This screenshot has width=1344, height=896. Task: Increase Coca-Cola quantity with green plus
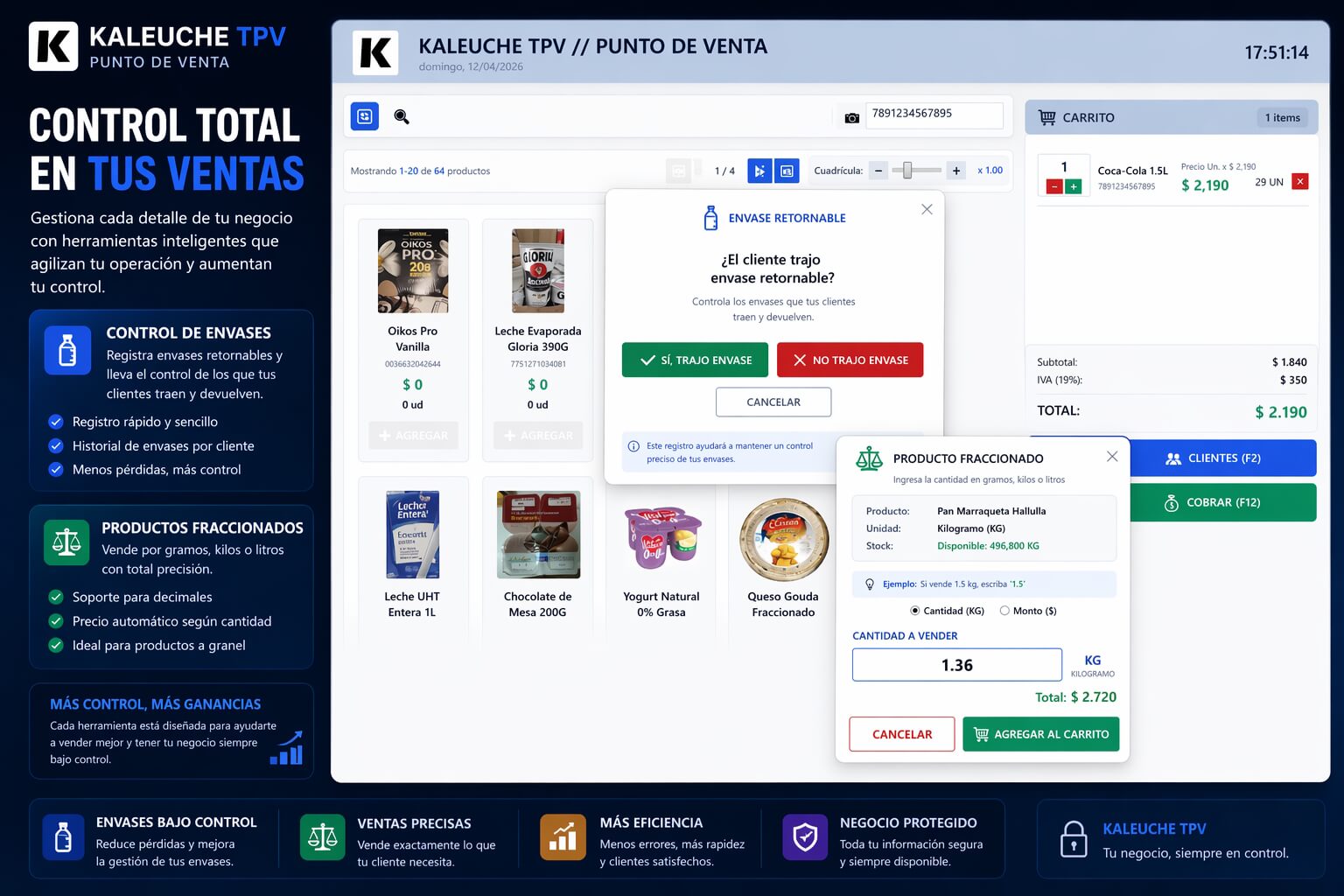(x=1074, y=186)
